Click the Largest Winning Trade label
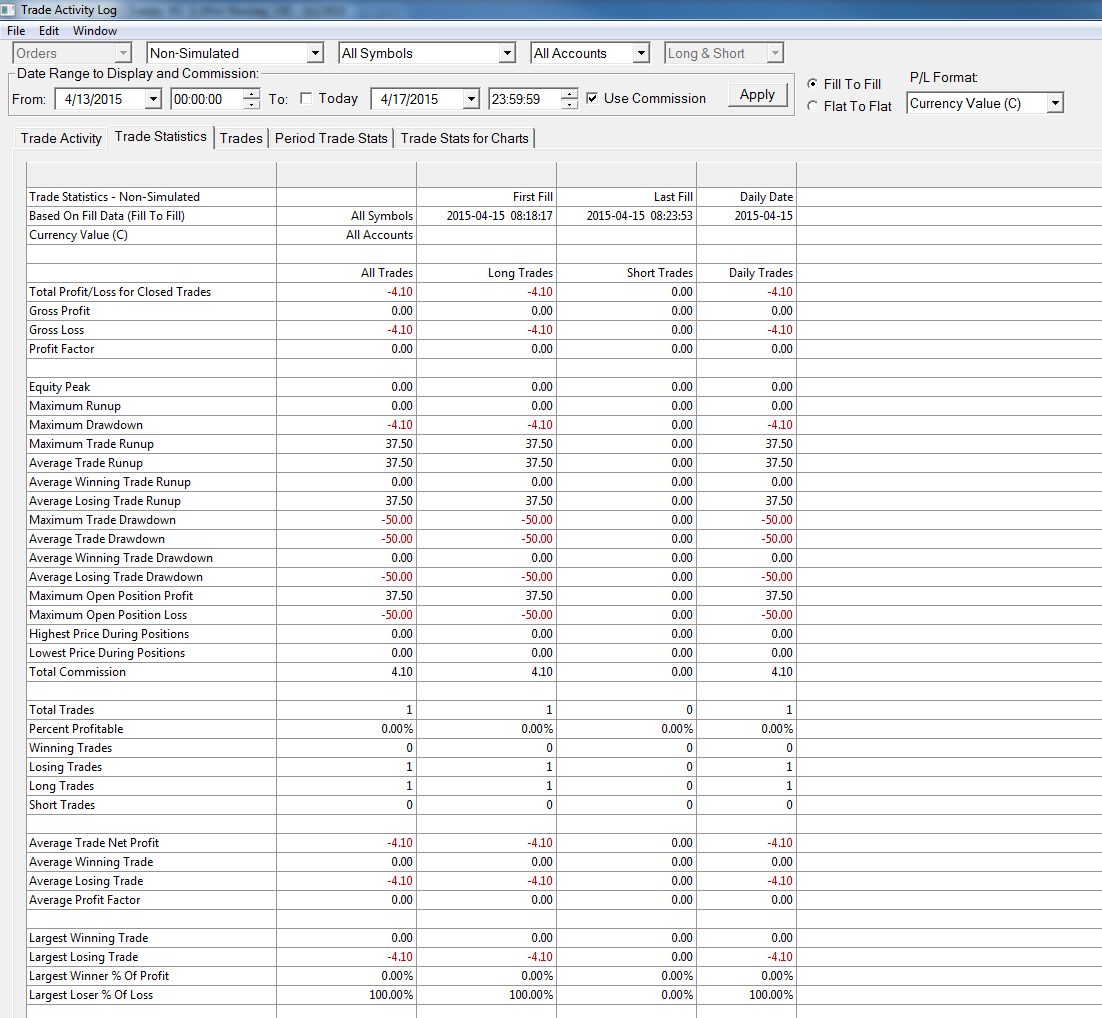Viewport: 1102px width, 1018px height. point(89,938)
